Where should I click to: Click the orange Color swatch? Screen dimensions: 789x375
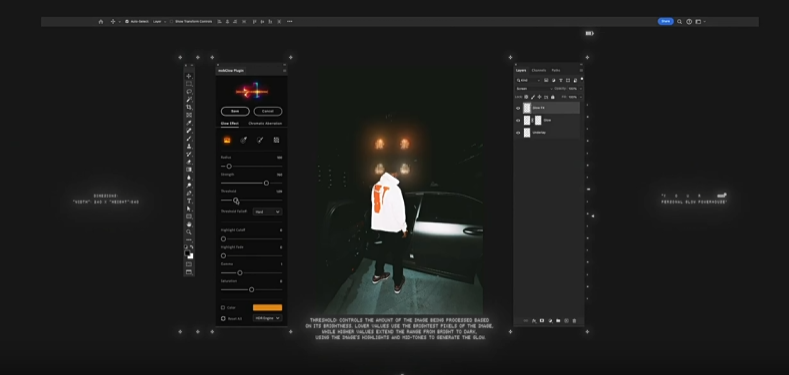[x=267, y=308]
